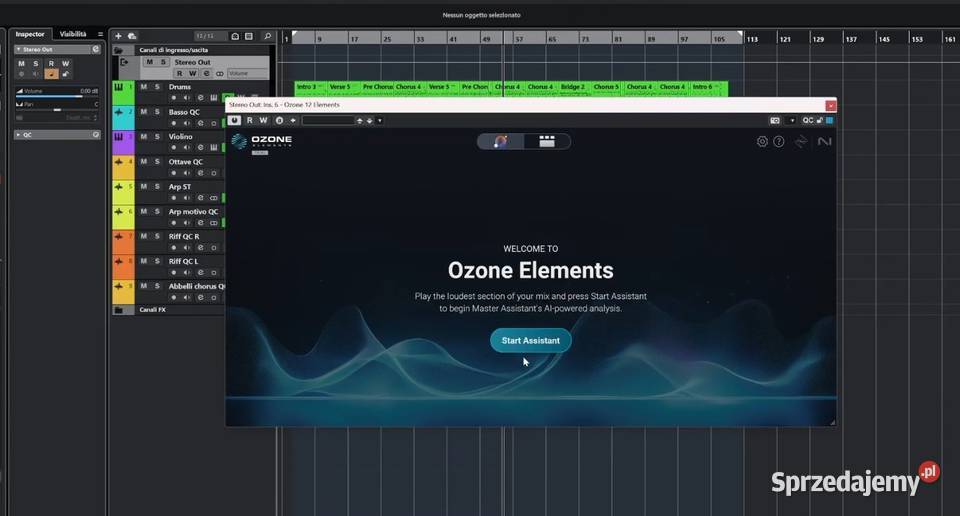
Task: Adjust the Inspector Pan slider
Action: [57, 110]
